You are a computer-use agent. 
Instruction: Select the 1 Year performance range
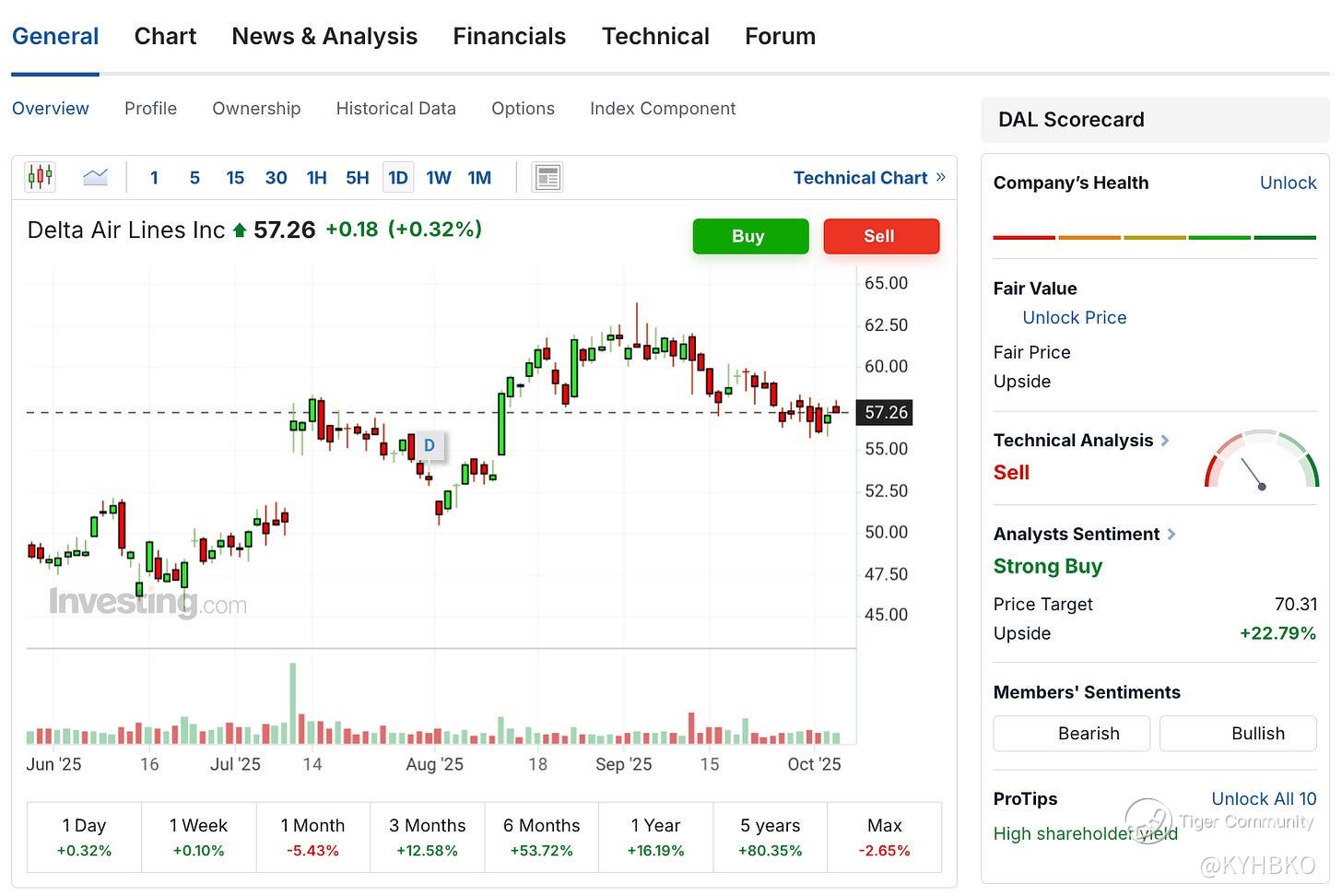point(656,837)
